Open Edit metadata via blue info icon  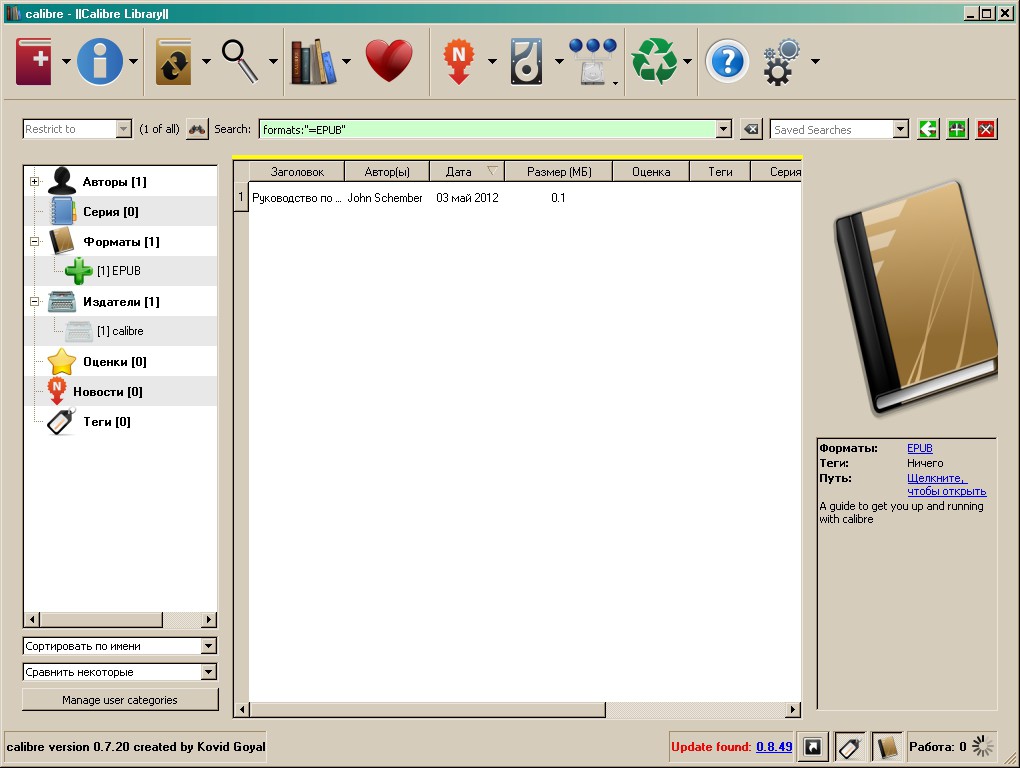[x=100, y=61]
